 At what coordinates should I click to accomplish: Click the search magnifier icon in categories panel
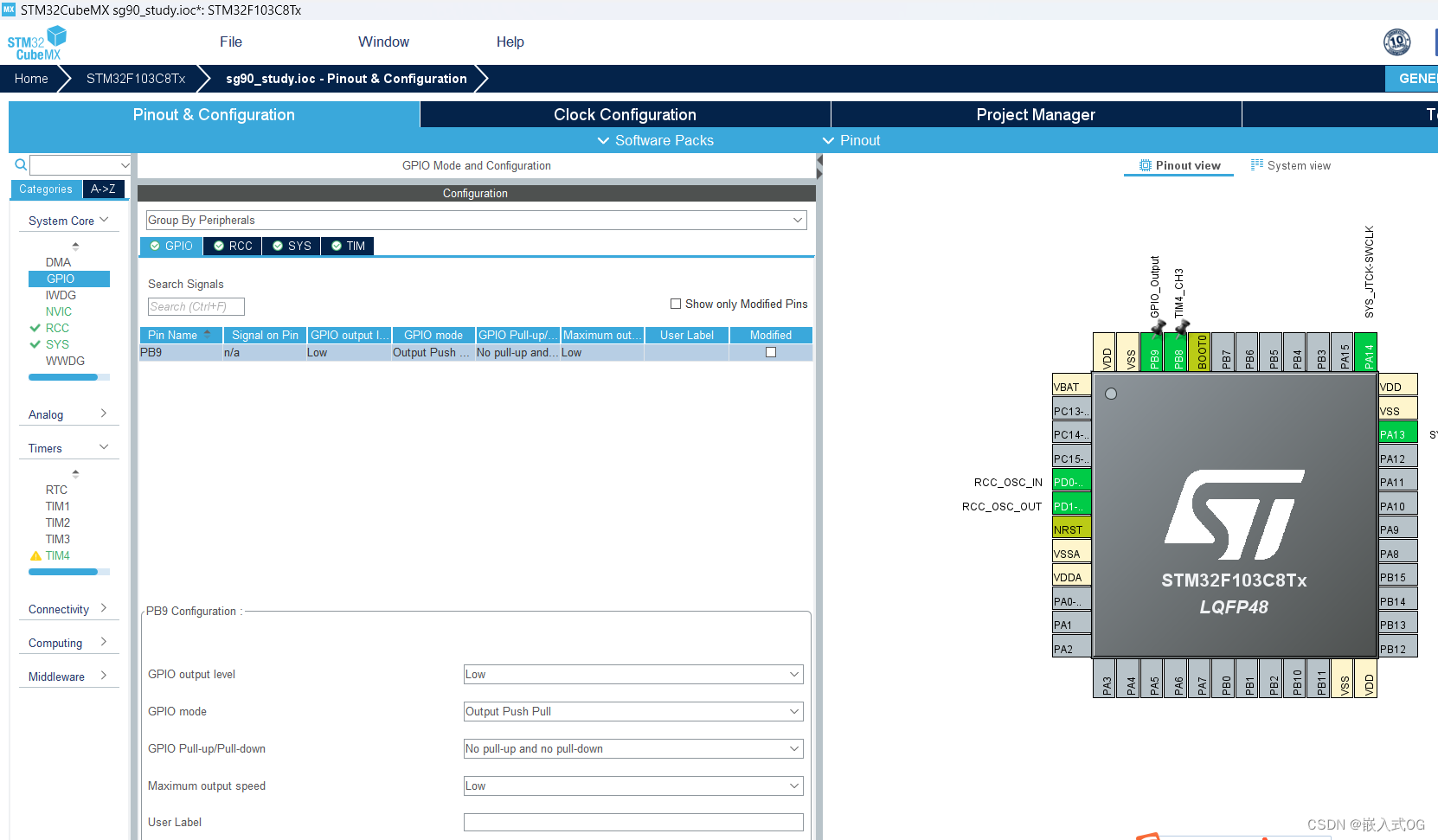click(21, 164)
